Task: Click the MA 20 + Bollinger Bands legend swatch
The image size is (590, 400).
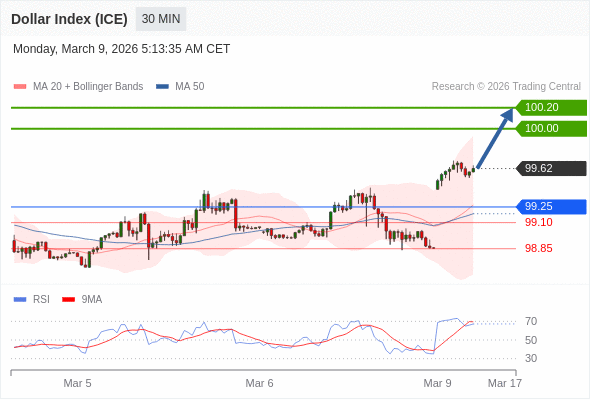Action: (20, 87)
